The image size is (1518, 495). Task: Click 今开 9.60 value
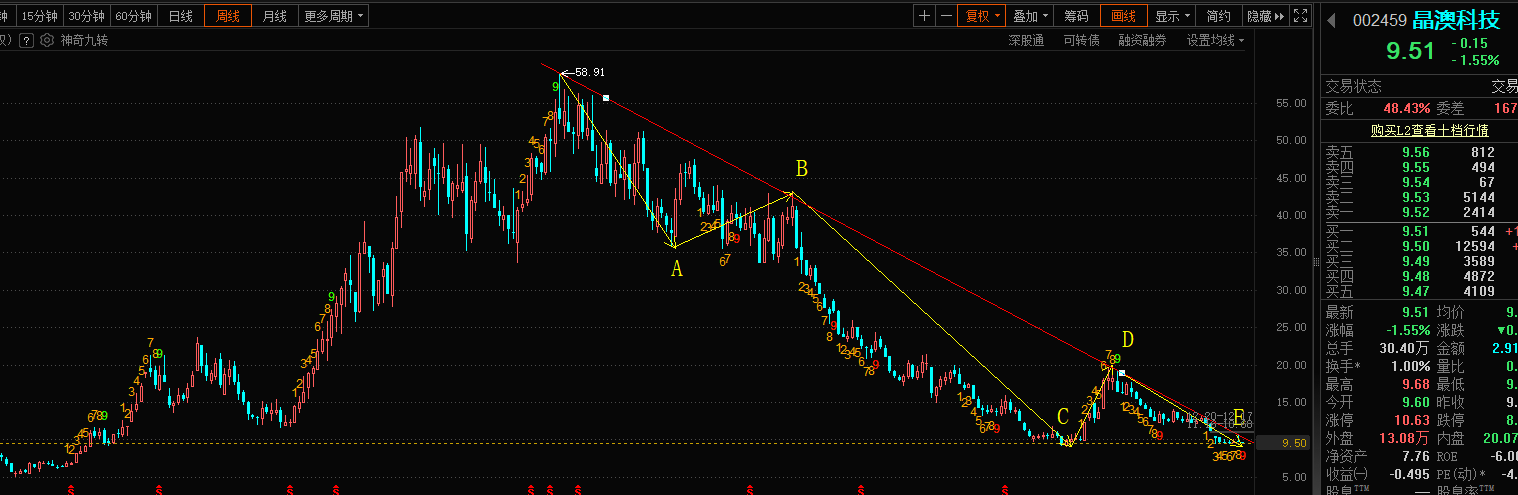1415,402
